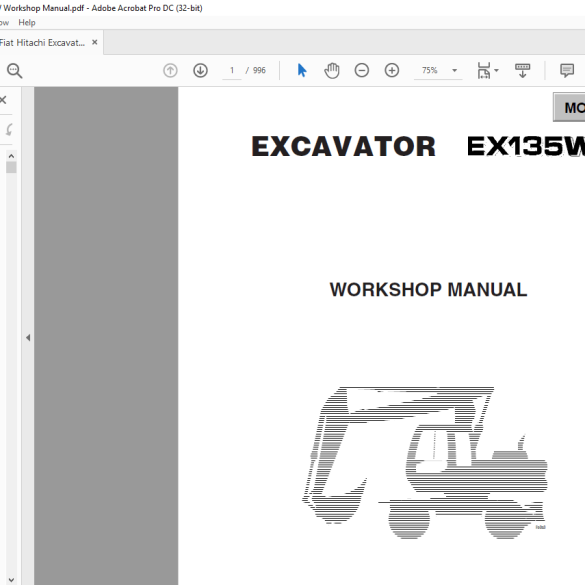Activate the Selection arrow tool
This screenshot has height=585, width=585.
click(x=302, y=71)
